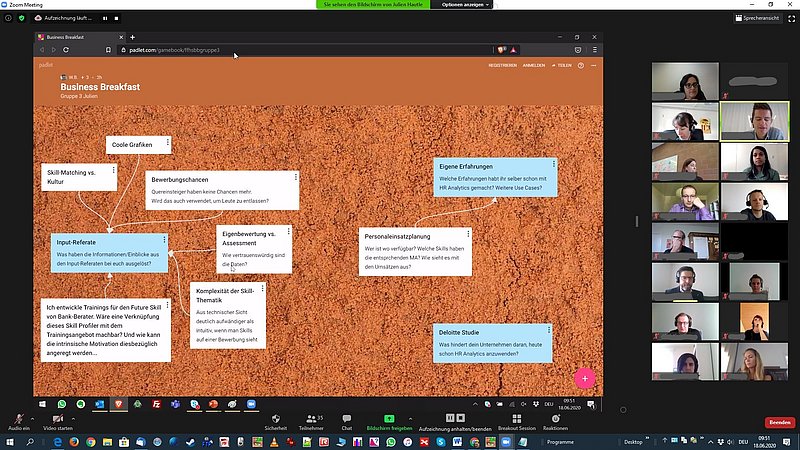Open the Teilnehmer participants list
Image resolution: width=800 pixels, height=450 pixels.
[x=311, y=419]
